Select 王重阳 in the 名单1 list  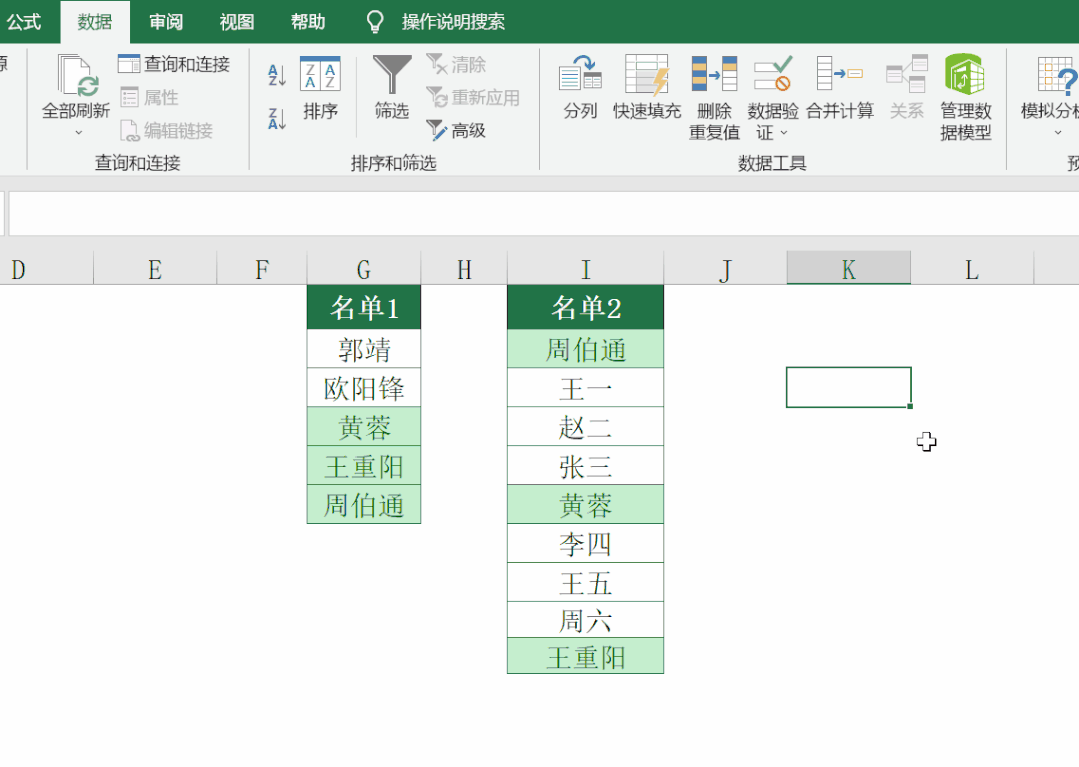[x=364, y=466]
